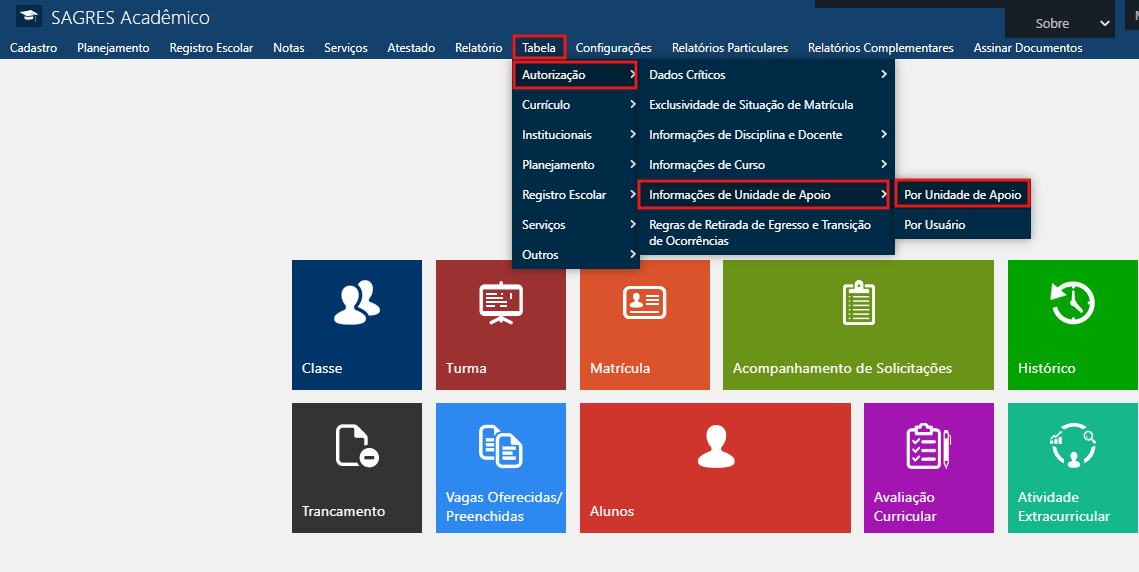Expand the Sobre dropdown arrow
Image resolution: width=1139 pixels, height=572 pixels.
[x=1104, y=24]
